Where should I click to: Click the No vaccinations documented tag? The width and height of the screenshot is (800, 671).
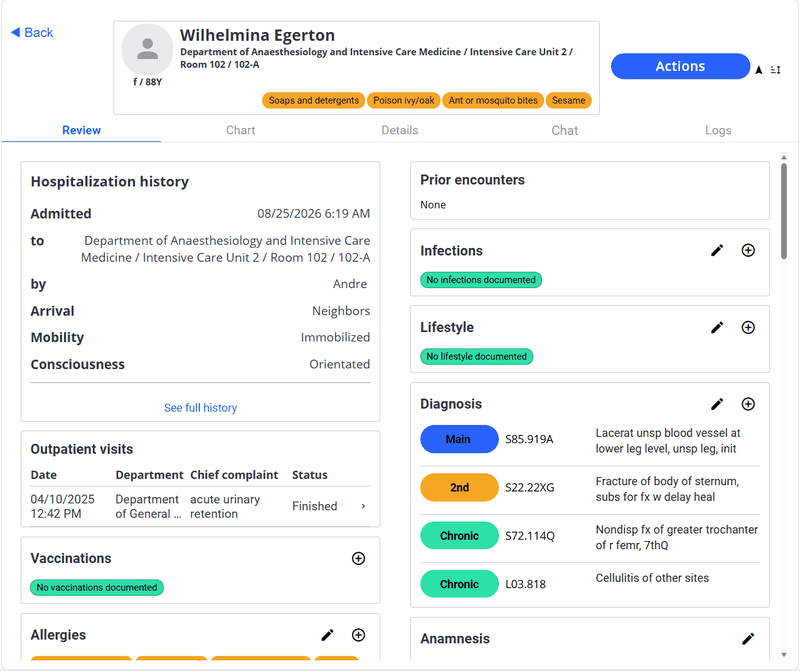pos(97,587)
